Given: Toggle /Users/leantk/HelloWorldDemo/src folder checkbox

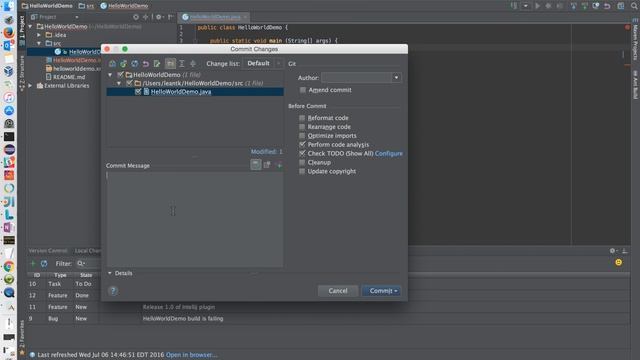Looking at the screenshot, I should coord(129,83).
